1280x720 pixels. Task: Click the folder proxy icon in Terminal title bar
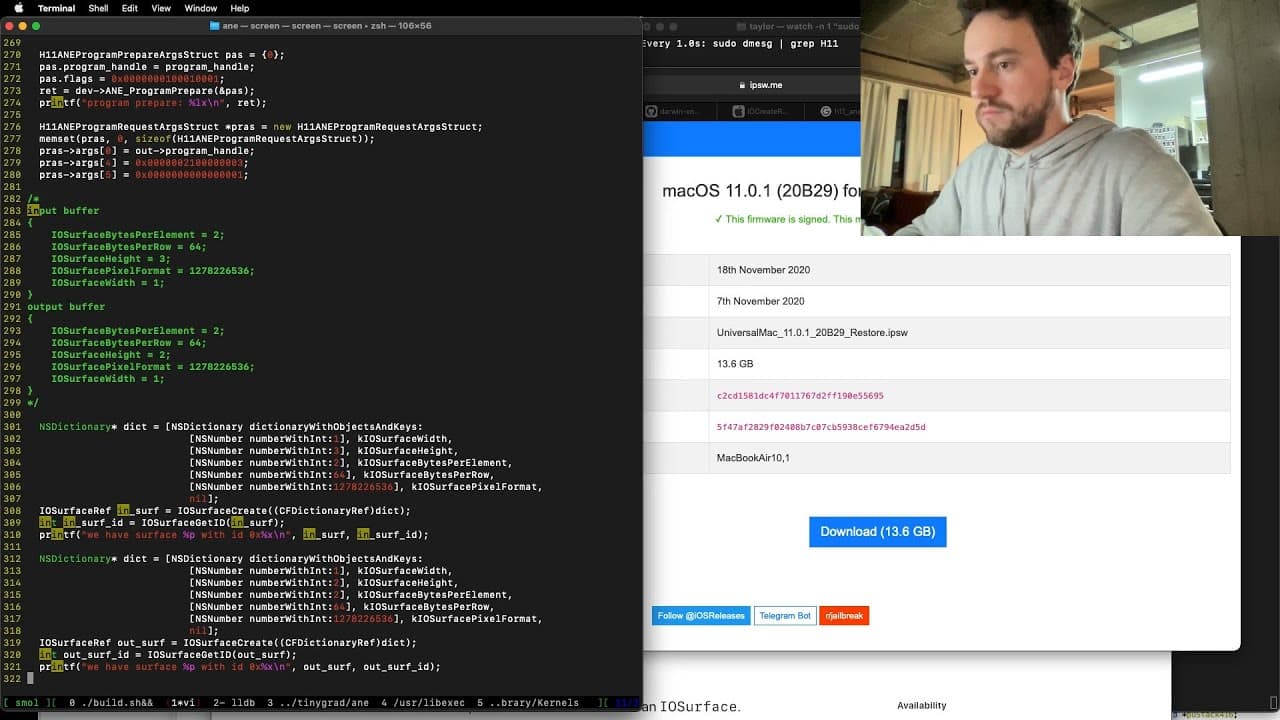pyautogui.click(x=216, y=25)
